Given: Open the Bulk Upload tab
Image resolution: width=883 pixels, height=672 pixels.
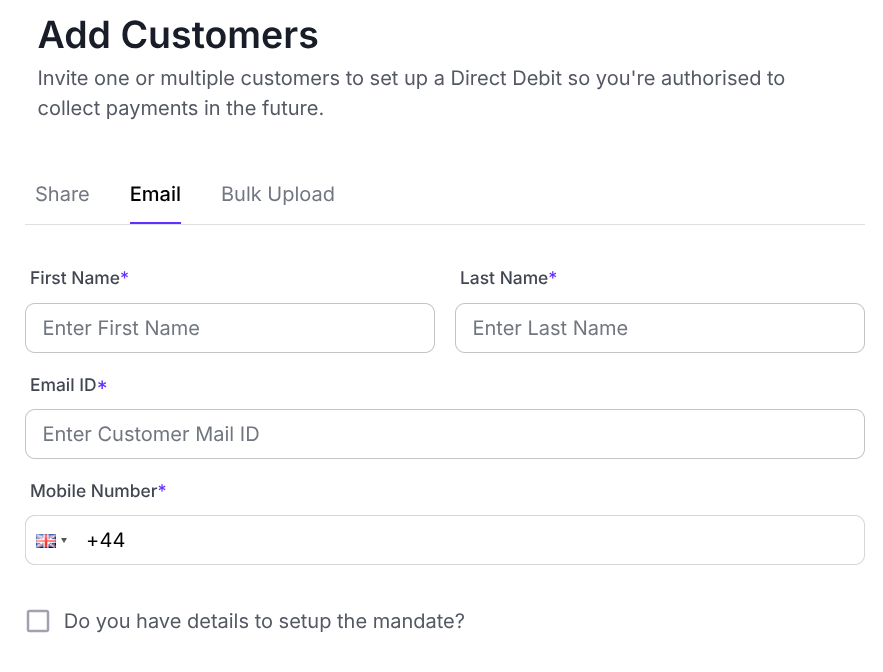Looking at the screenshot, I should (x=277, y=194).
